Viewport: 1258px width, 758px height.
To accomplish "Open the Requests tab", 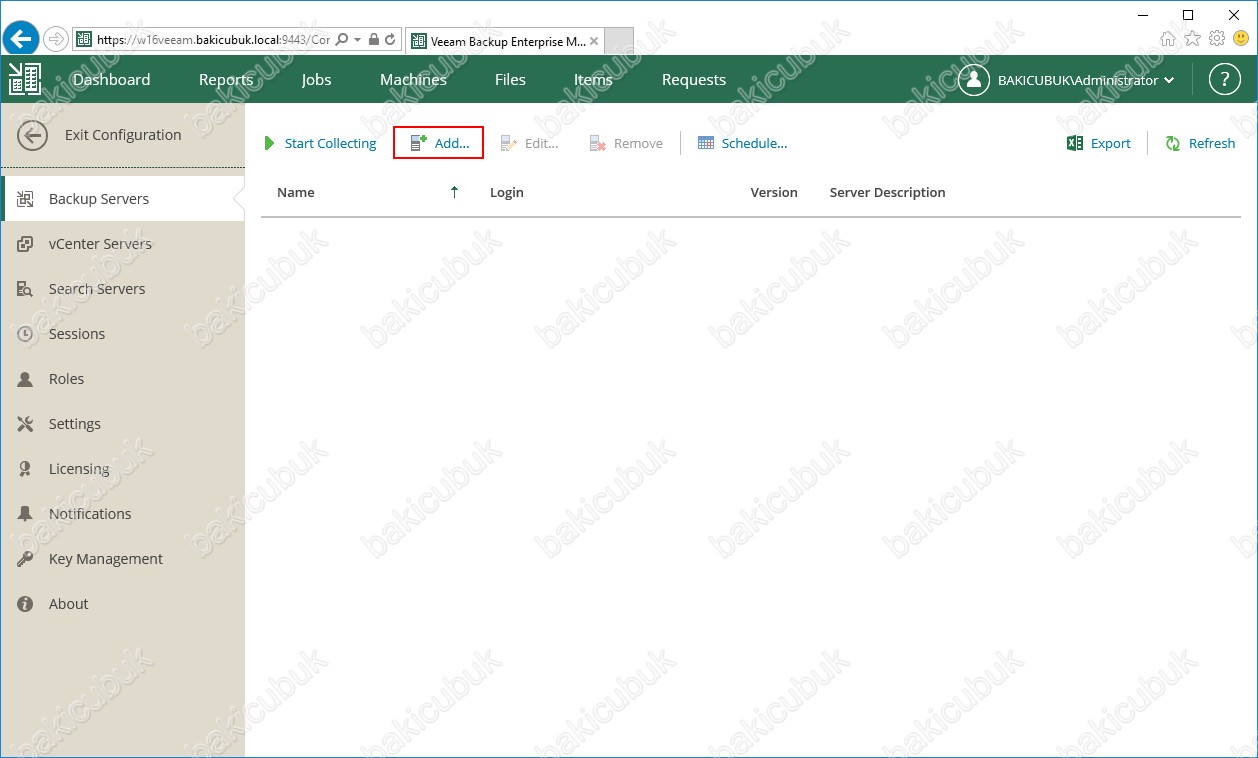I will [694, 80].
